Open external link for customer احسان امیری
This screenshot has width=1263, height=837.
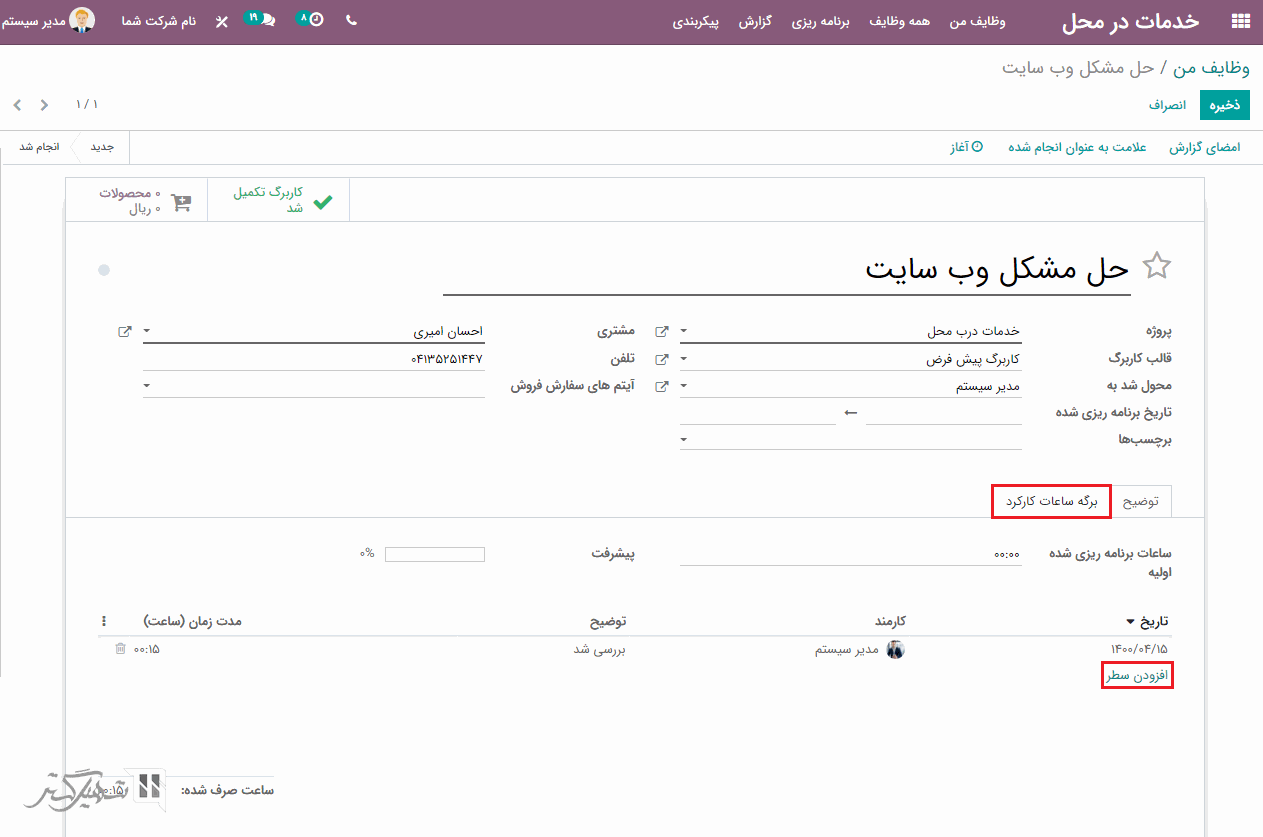point(124,331)
